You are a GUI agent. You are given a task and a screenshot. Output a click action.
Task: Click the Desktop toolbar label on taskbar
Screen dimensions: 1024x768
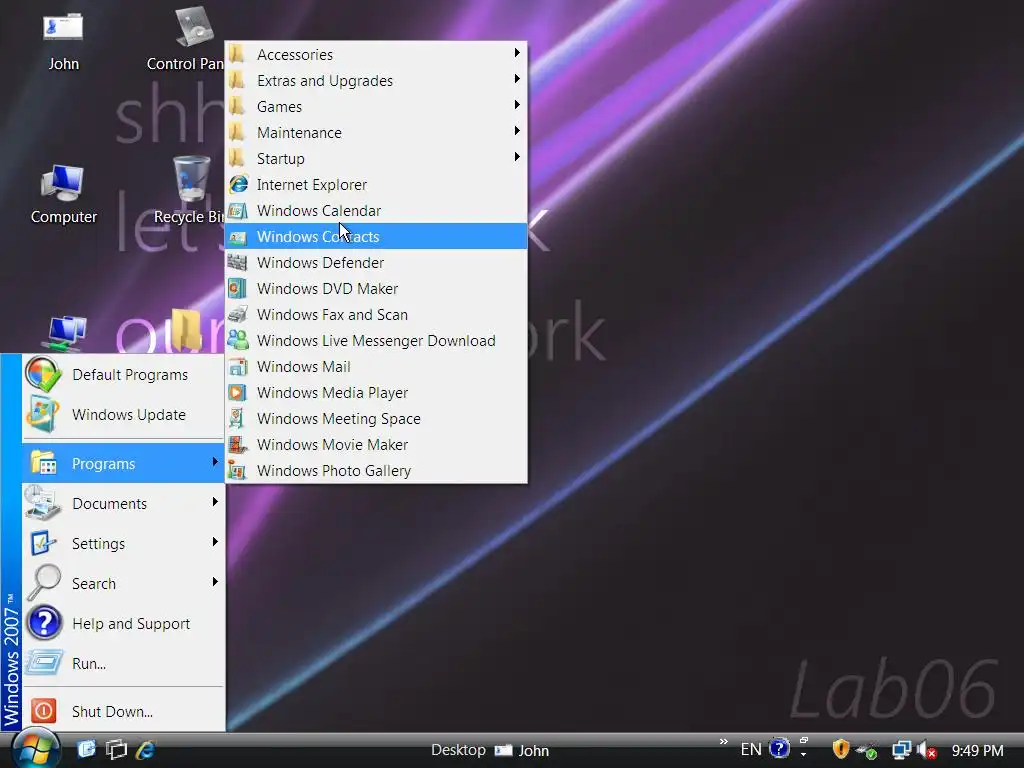click(458, 750)
